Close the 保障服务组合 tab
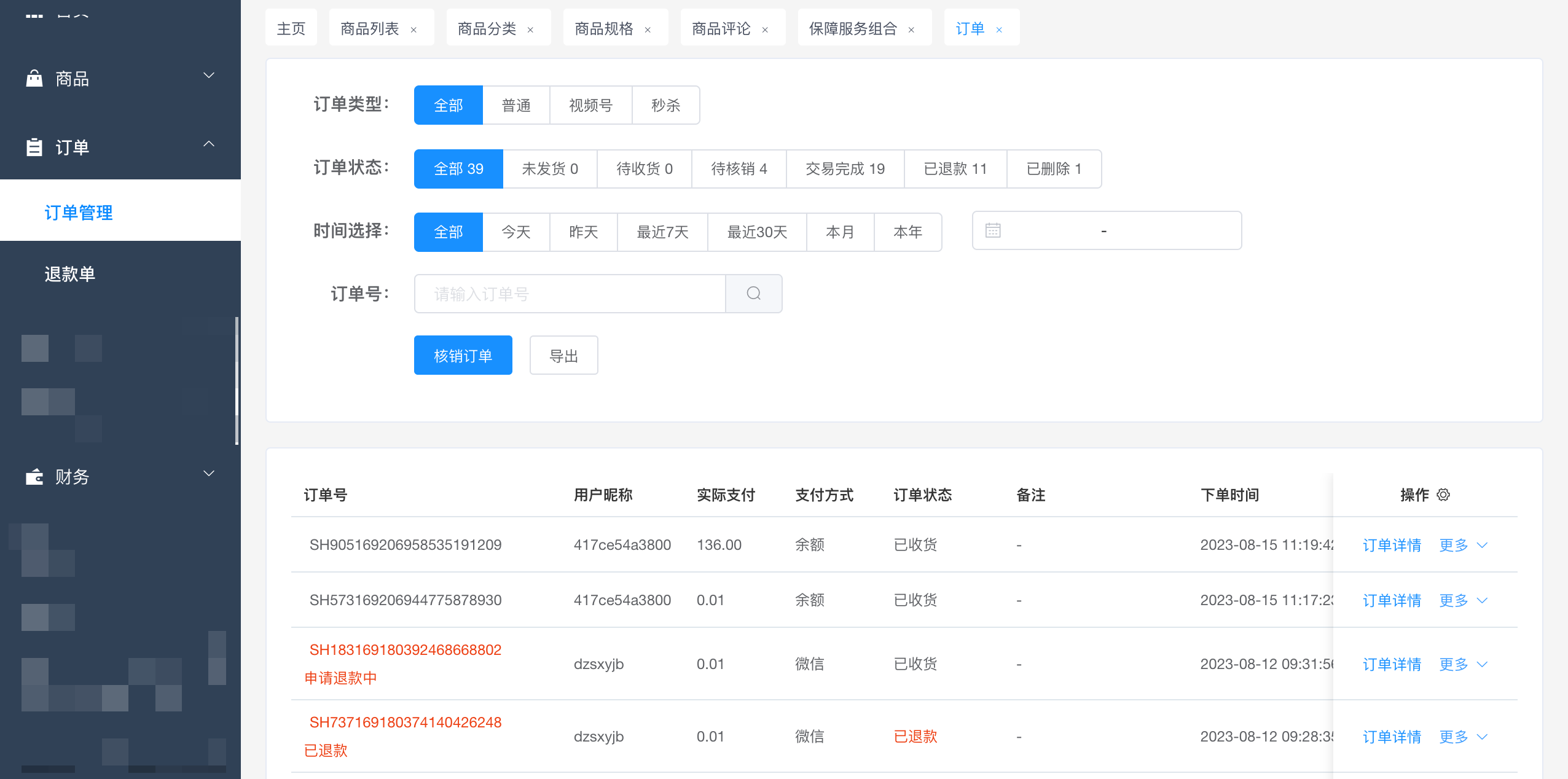The image size is (1568, 779). [x=911, y=29]
